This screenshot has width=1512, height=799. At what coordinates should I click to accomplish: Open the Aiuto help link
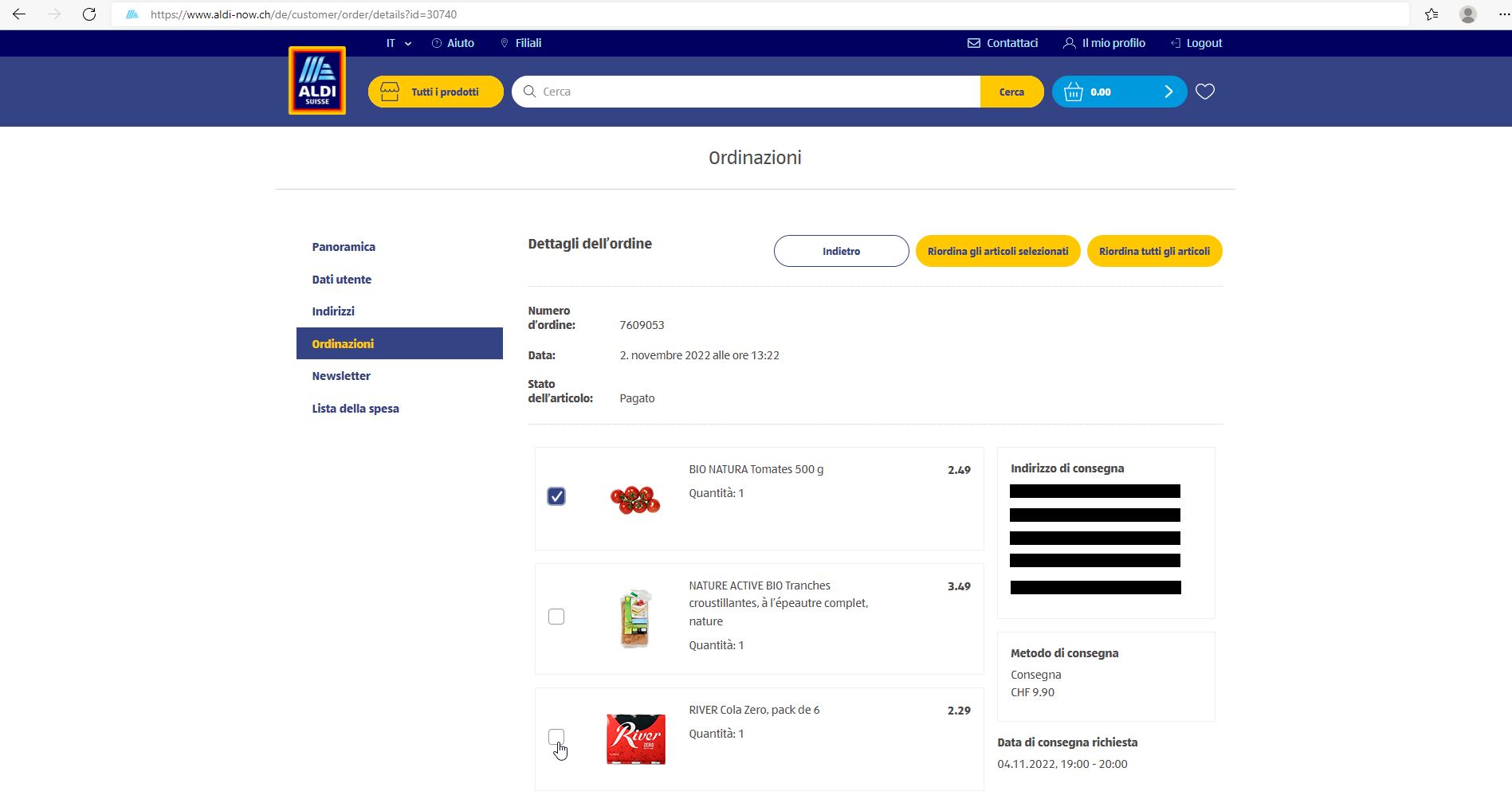453,43
